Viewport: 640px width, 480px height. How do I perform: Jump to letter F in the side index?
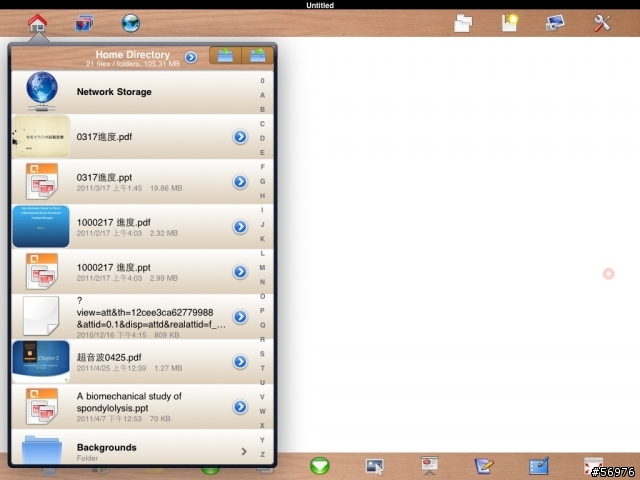(262, 167)
